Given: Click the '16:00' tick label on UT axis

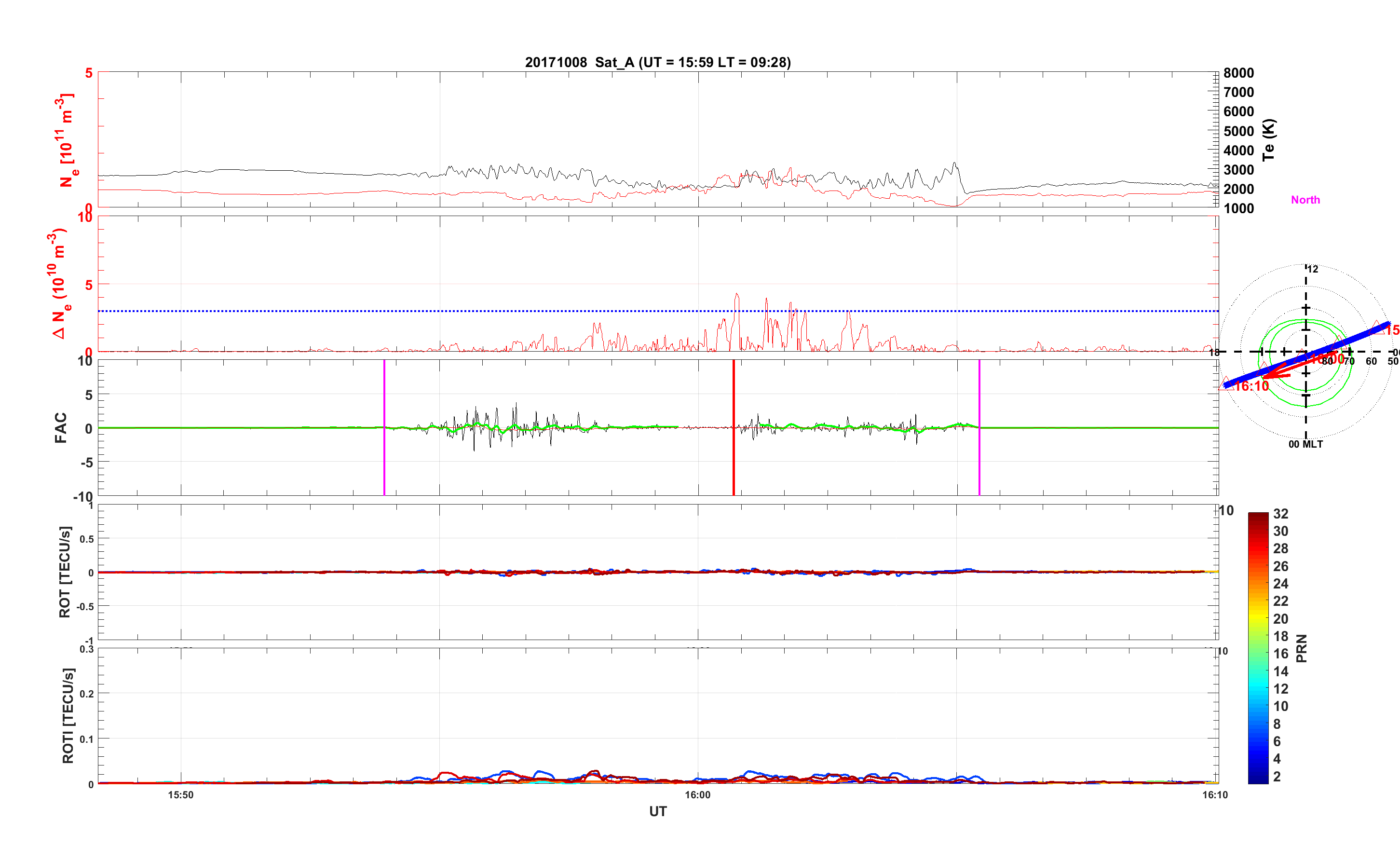Looking at the screenshot, I should click(x=698, y=795).
